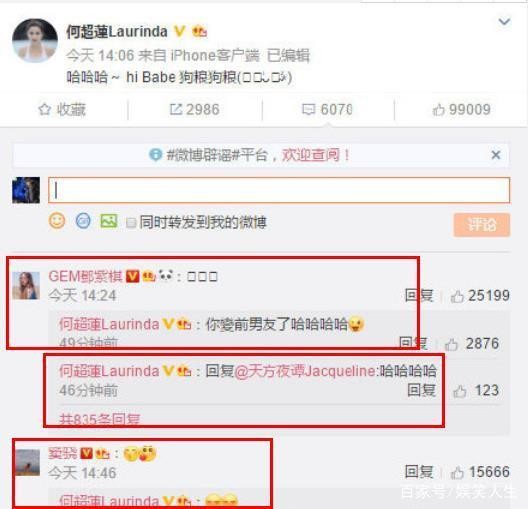Click the repost icon showing 2986
Viewport: 528px width, 509px height.
[176, 109]
